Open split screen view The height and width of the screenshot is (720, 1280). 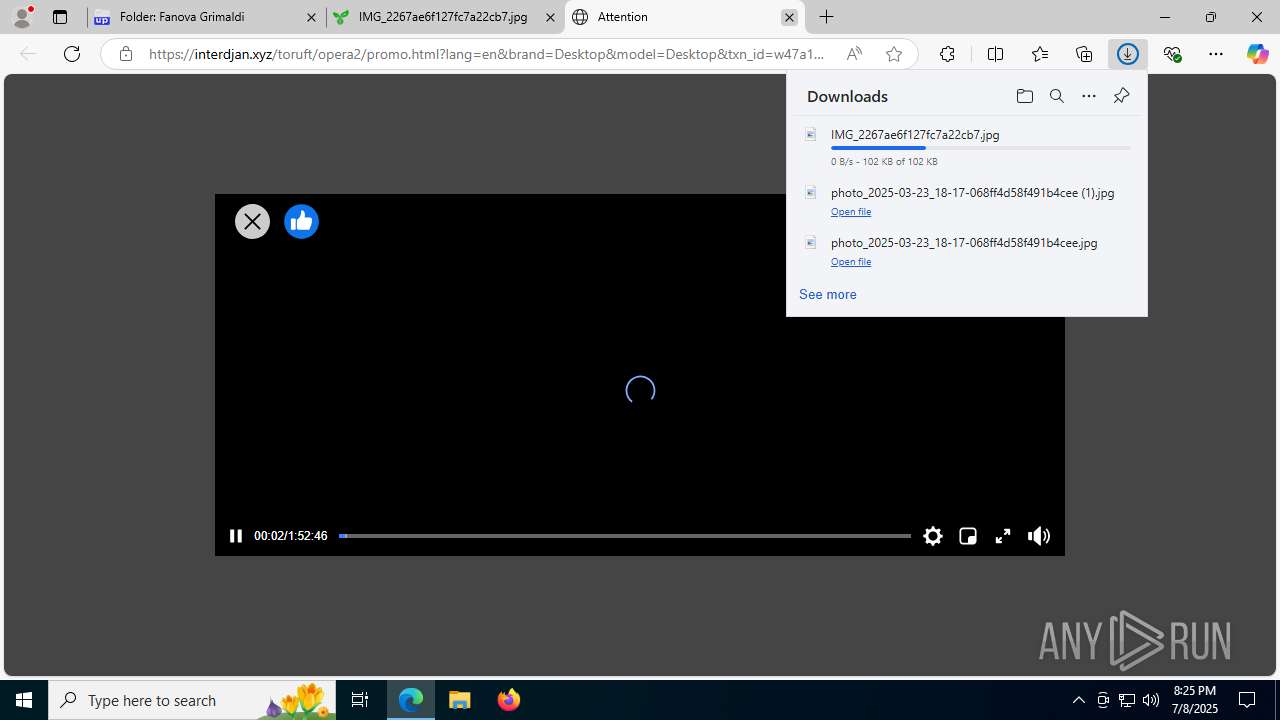click(995, 54)
